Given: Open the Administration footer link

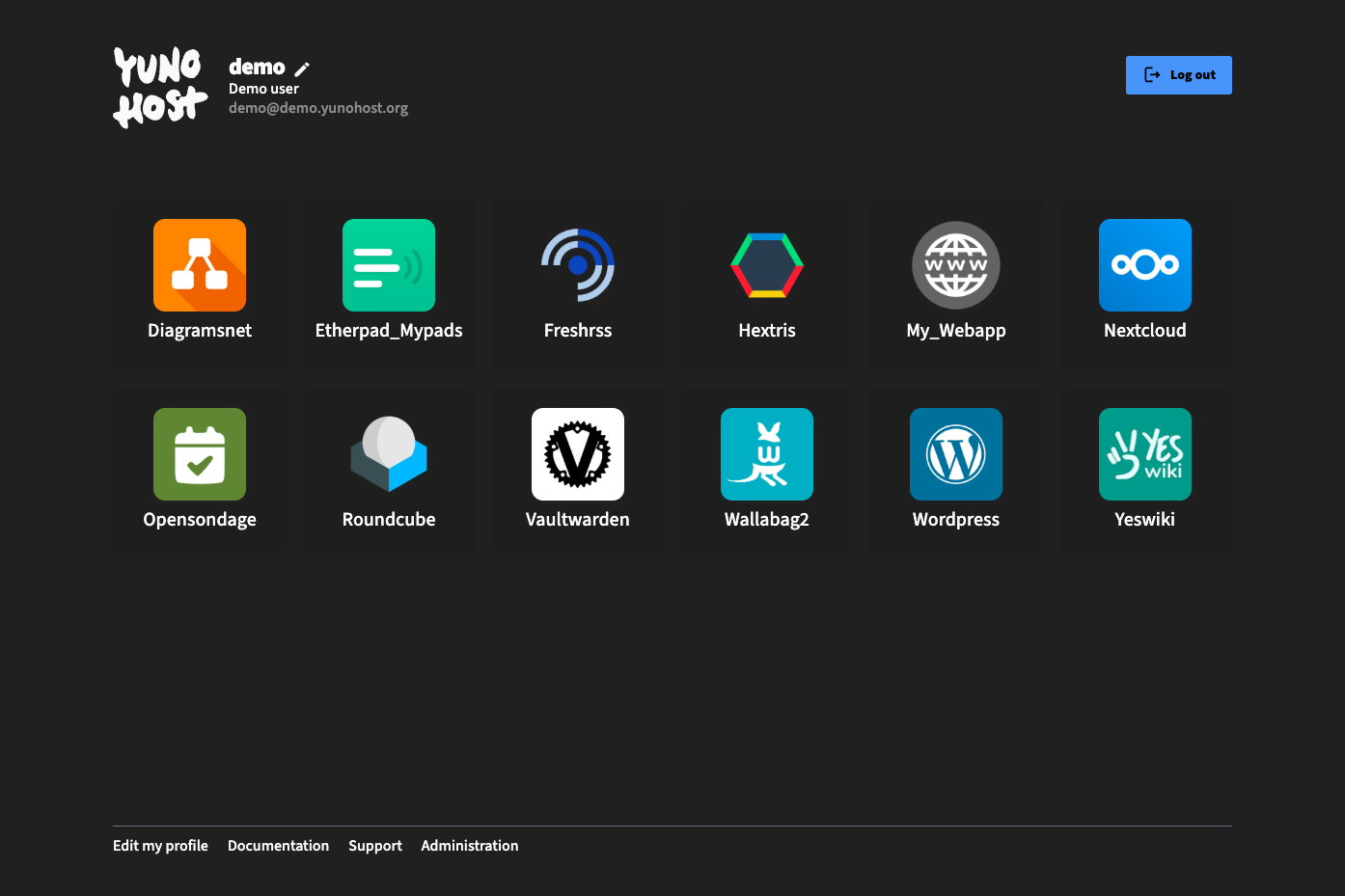Looking at the screenshot, I should pyautogui.click(x=470, y=846).
